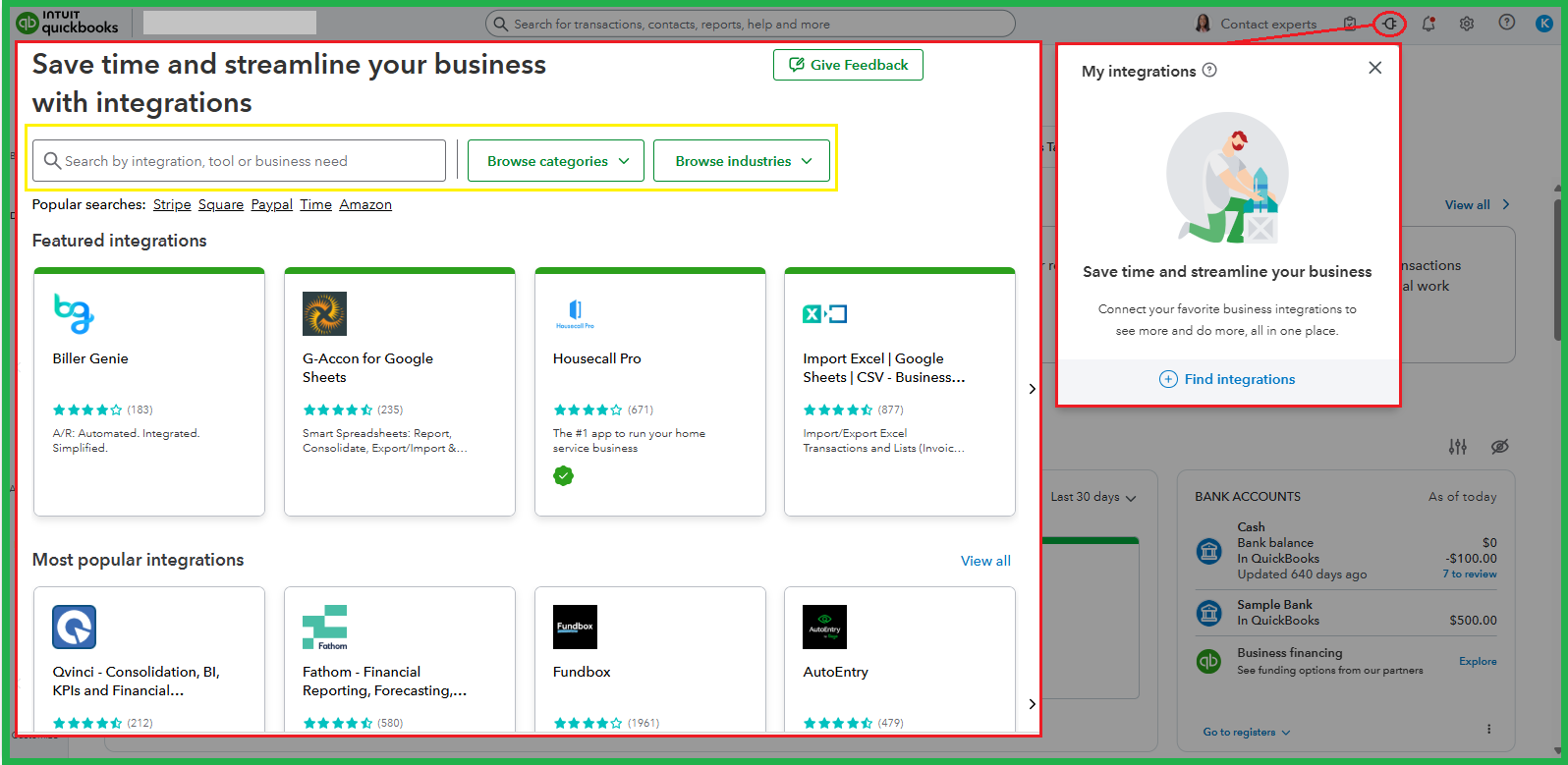Open the clipboard tasks icon
The image size is (1568, 765).
click(1350, 24)
